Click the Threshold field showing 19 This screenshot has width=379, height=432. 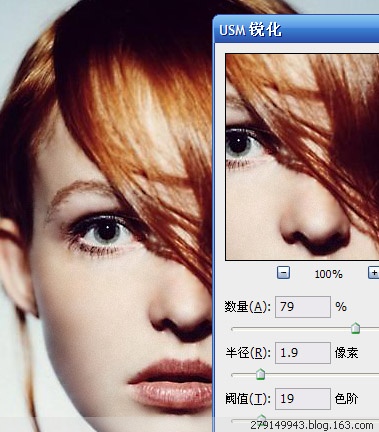(303, 398)
